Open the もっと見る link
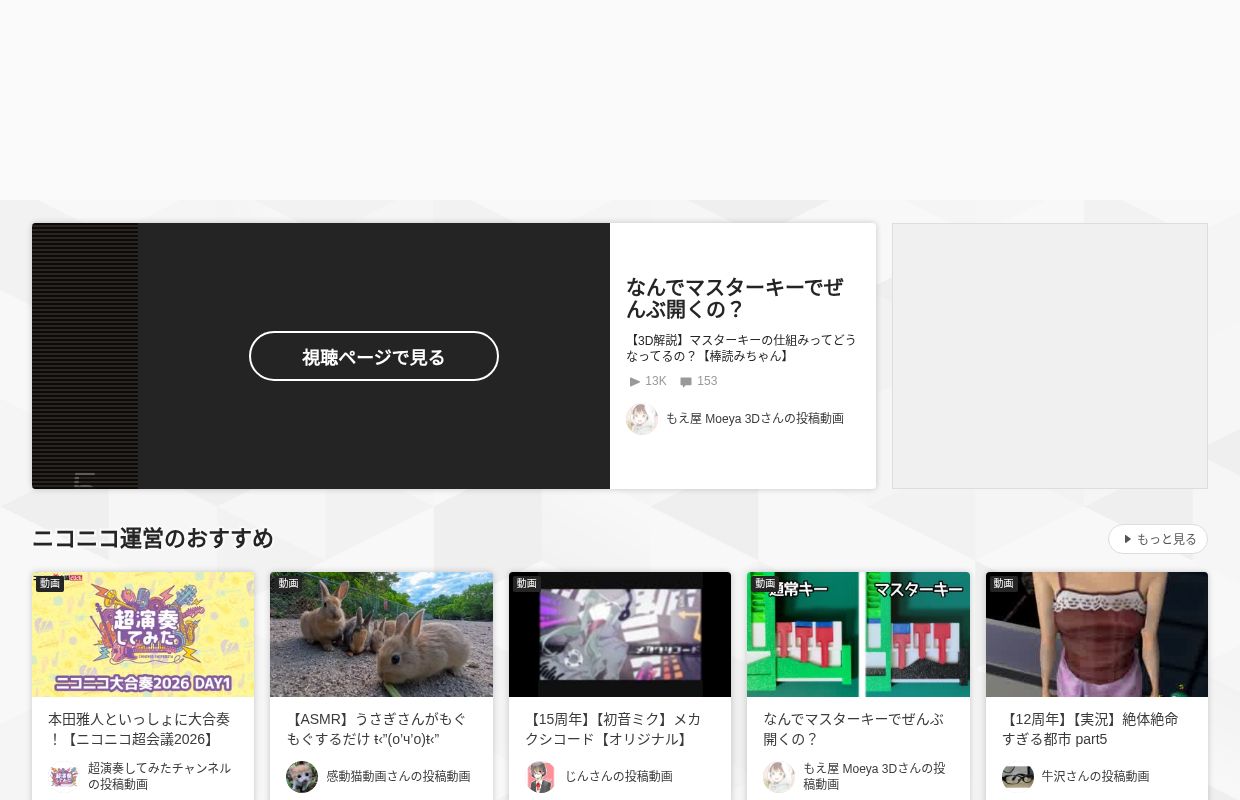This screenshot has height=800, width=1240. click(x=1158, y=539)
